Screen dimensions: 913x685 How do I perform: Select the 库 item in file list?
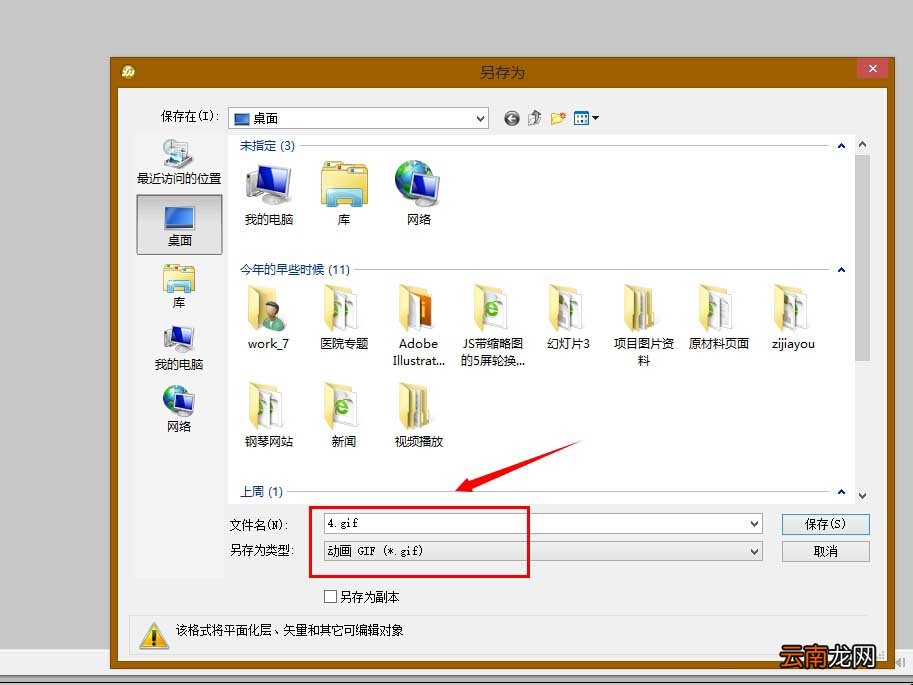tap(344, 195)
